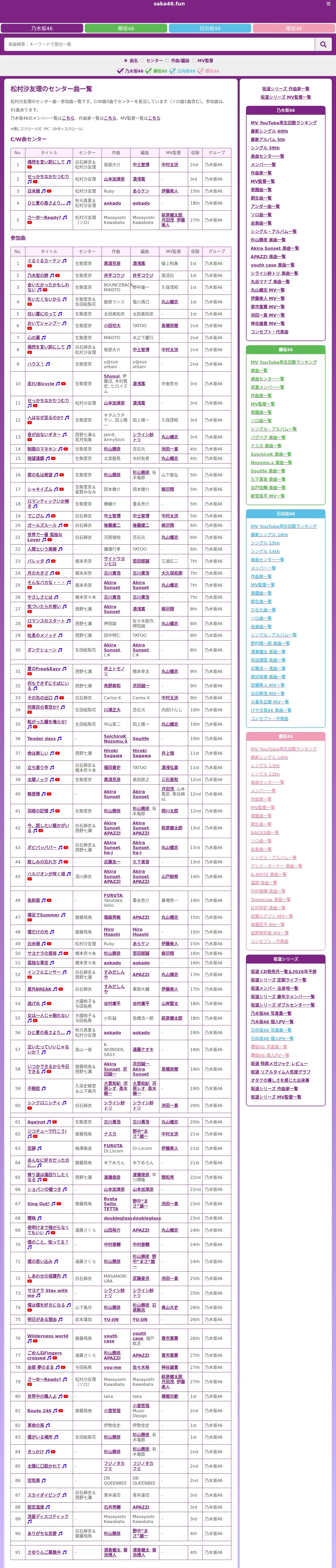The image size is (336, 1568).
Task: Open 丸谷マナブ 楽曲一覧 sidebar link
Action: pos(270,282)
